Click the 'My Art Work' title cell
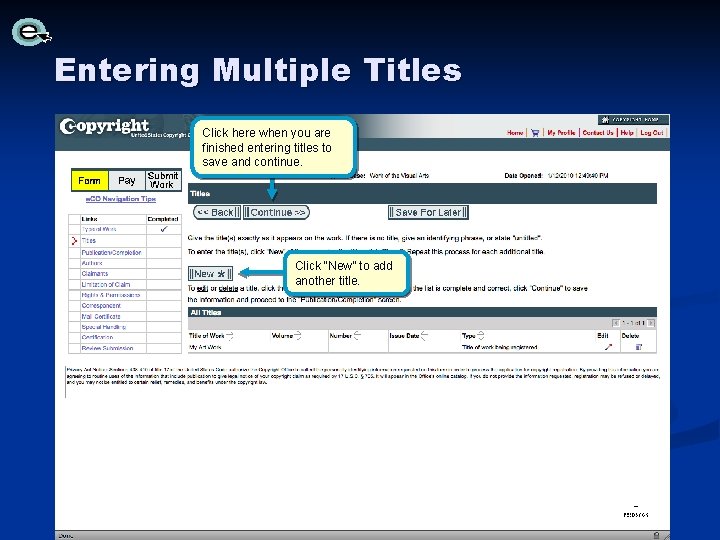The height and width of the screenshot is (540, 720). (x=205, y=348)
